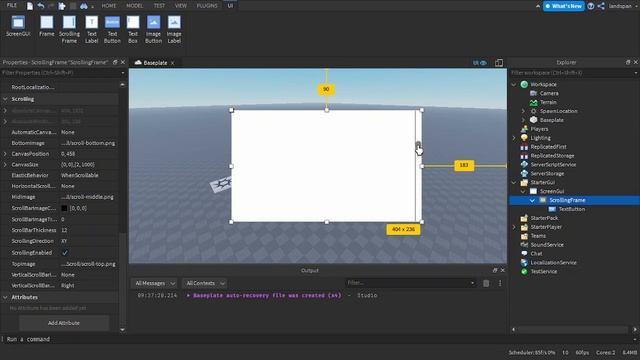Click the Add Attribute button
Screen dimensions: 640x360
click(64, 323)
